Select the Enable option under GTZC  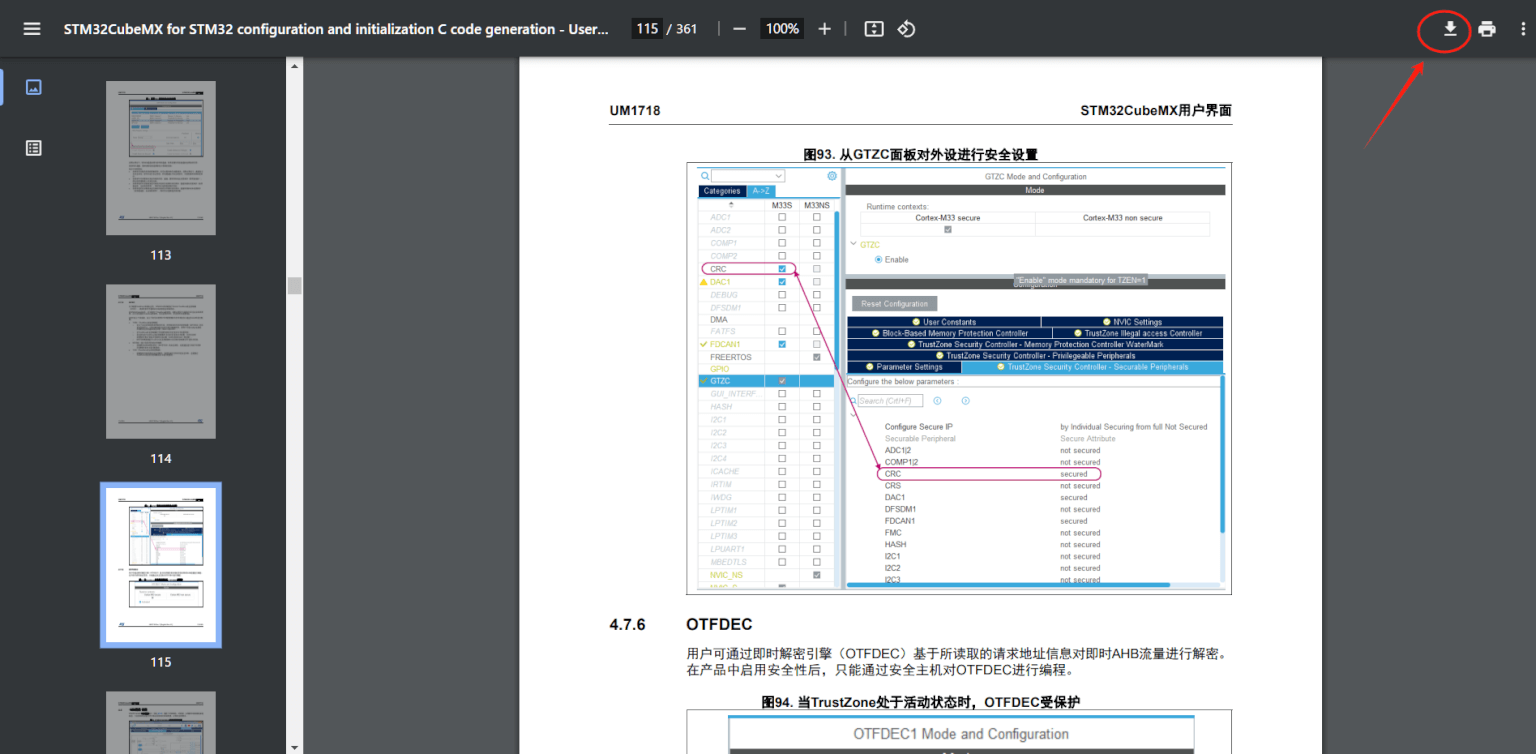click(x=878, y=260)
